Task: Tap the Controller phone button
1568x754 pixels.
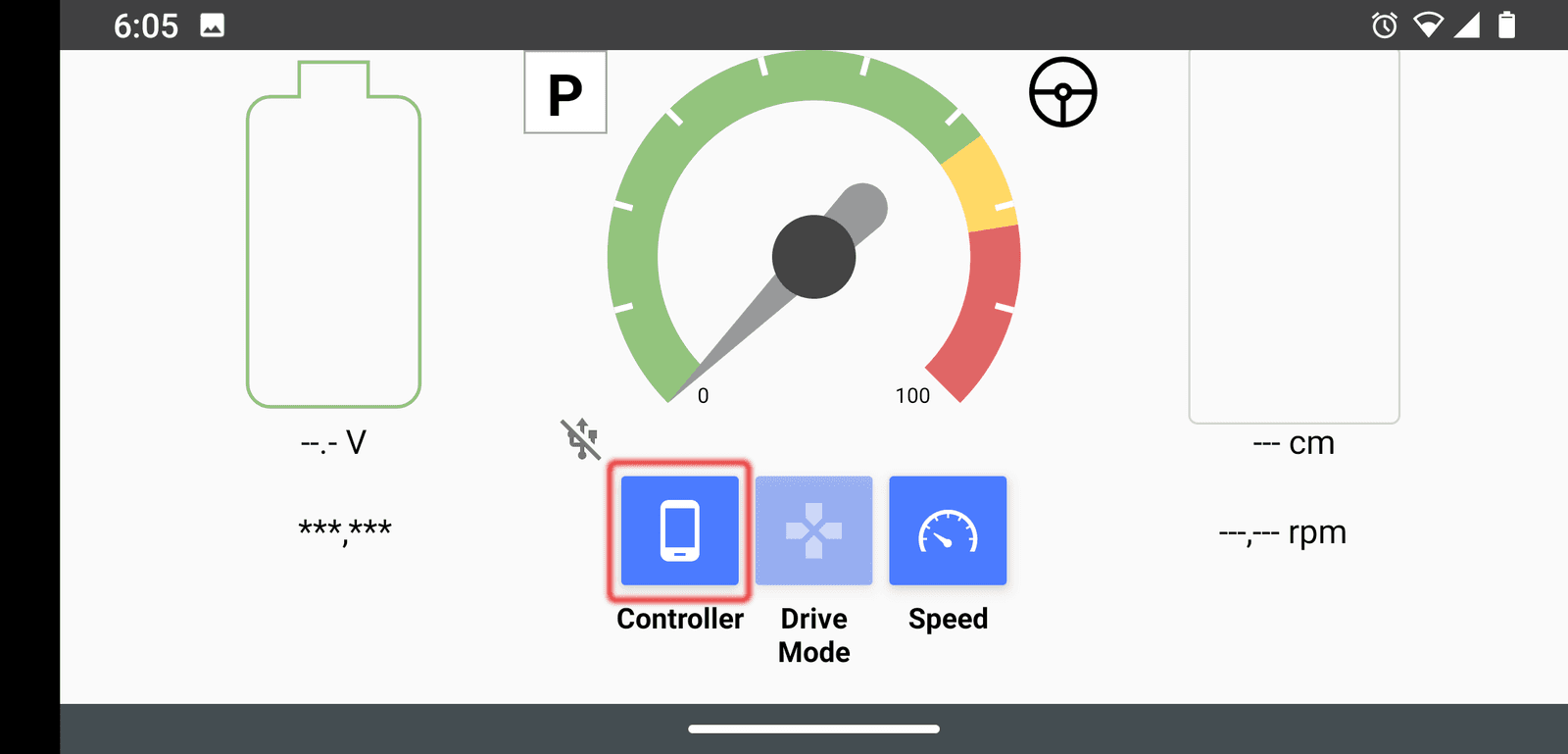Action: (x=679, y=530)
